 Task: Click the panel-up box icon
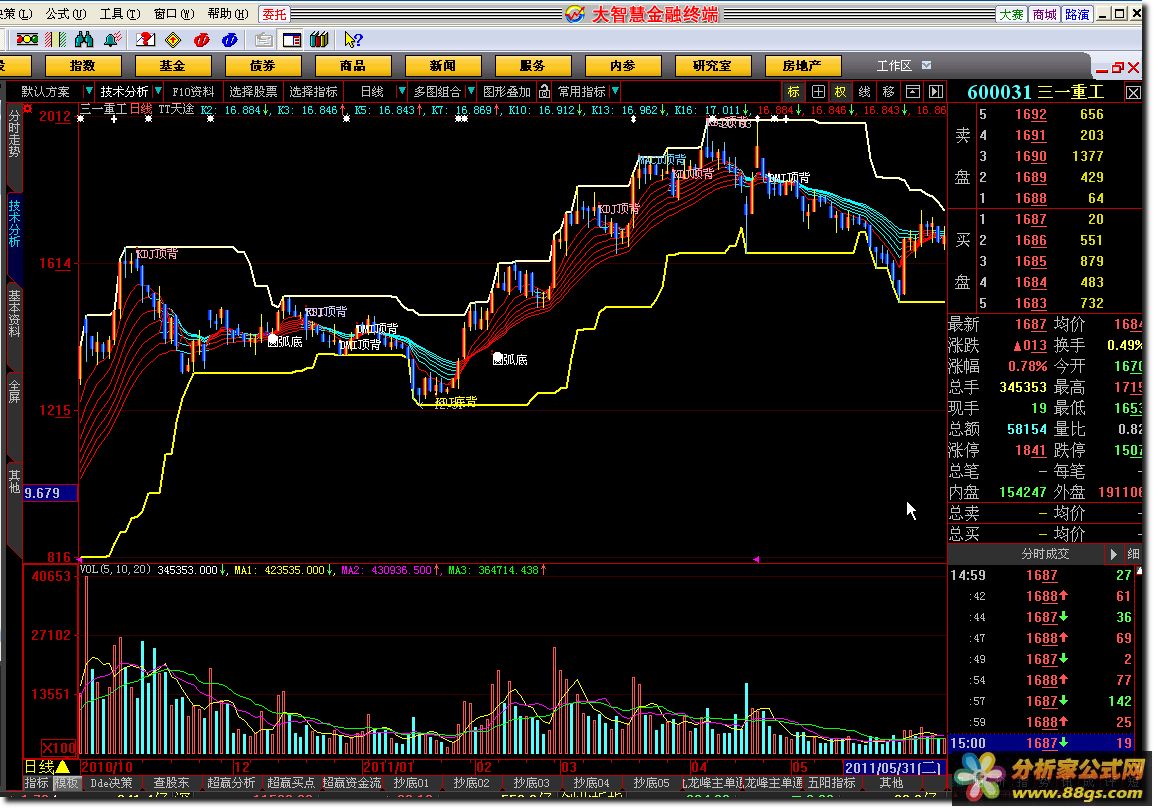913,91
